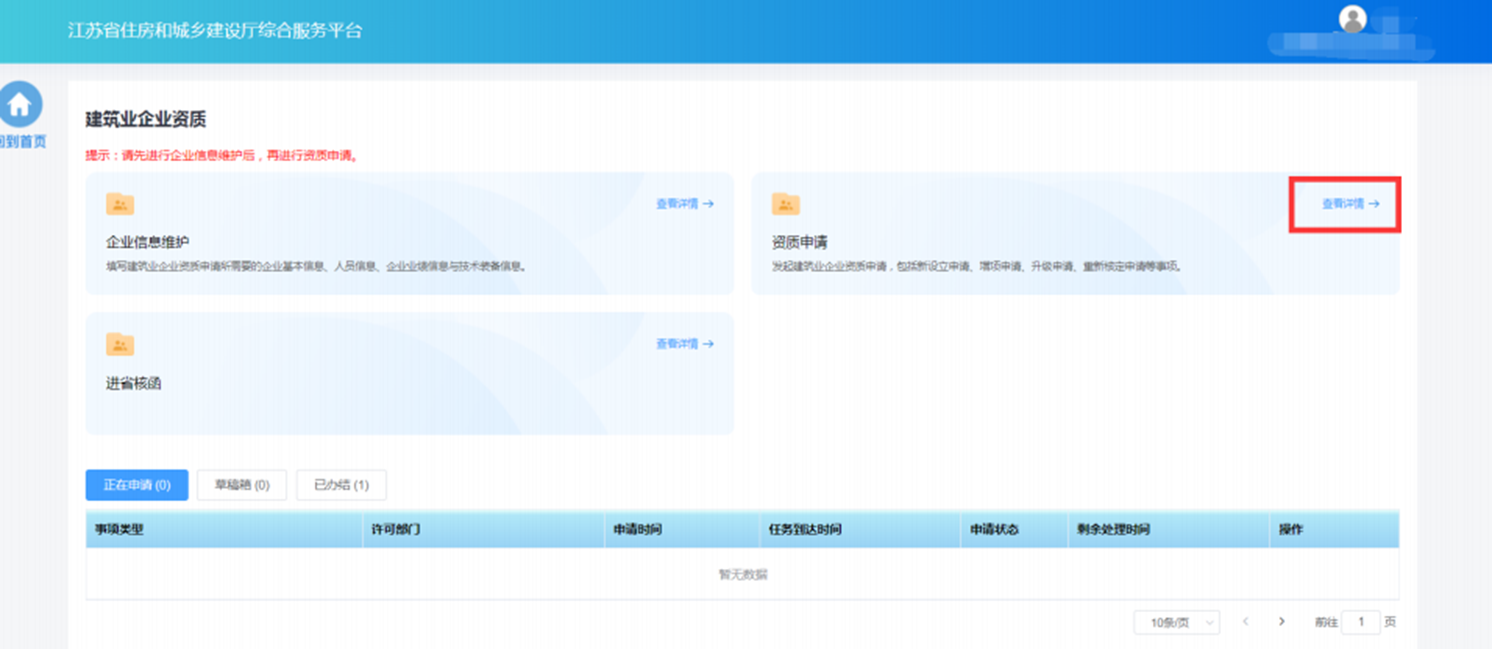Click the folder icon on 资质申请 card

point(786,204)
